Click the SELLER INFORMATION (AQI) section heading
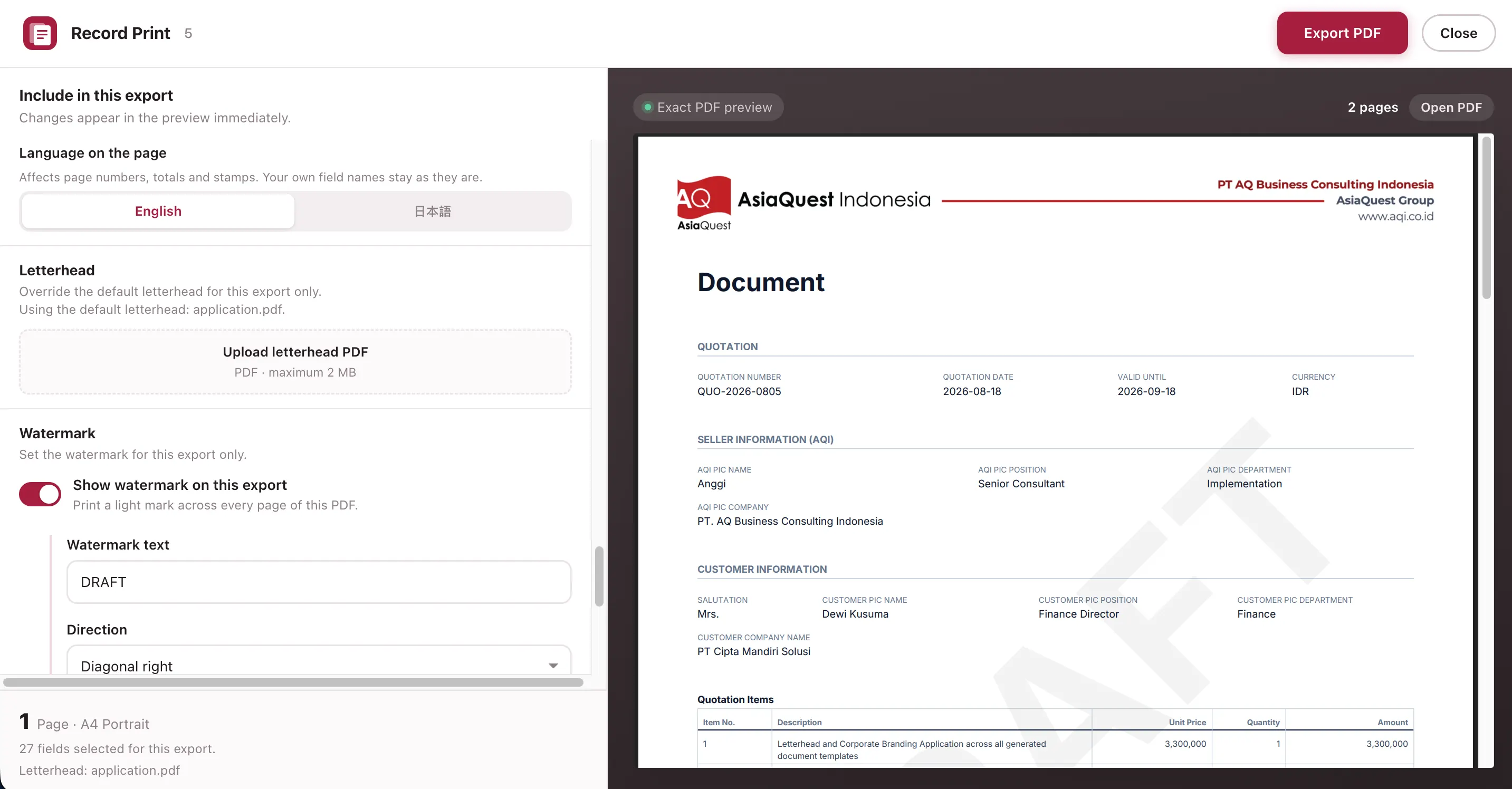Viewport: 1512px width, 789px height. point(765,439)
